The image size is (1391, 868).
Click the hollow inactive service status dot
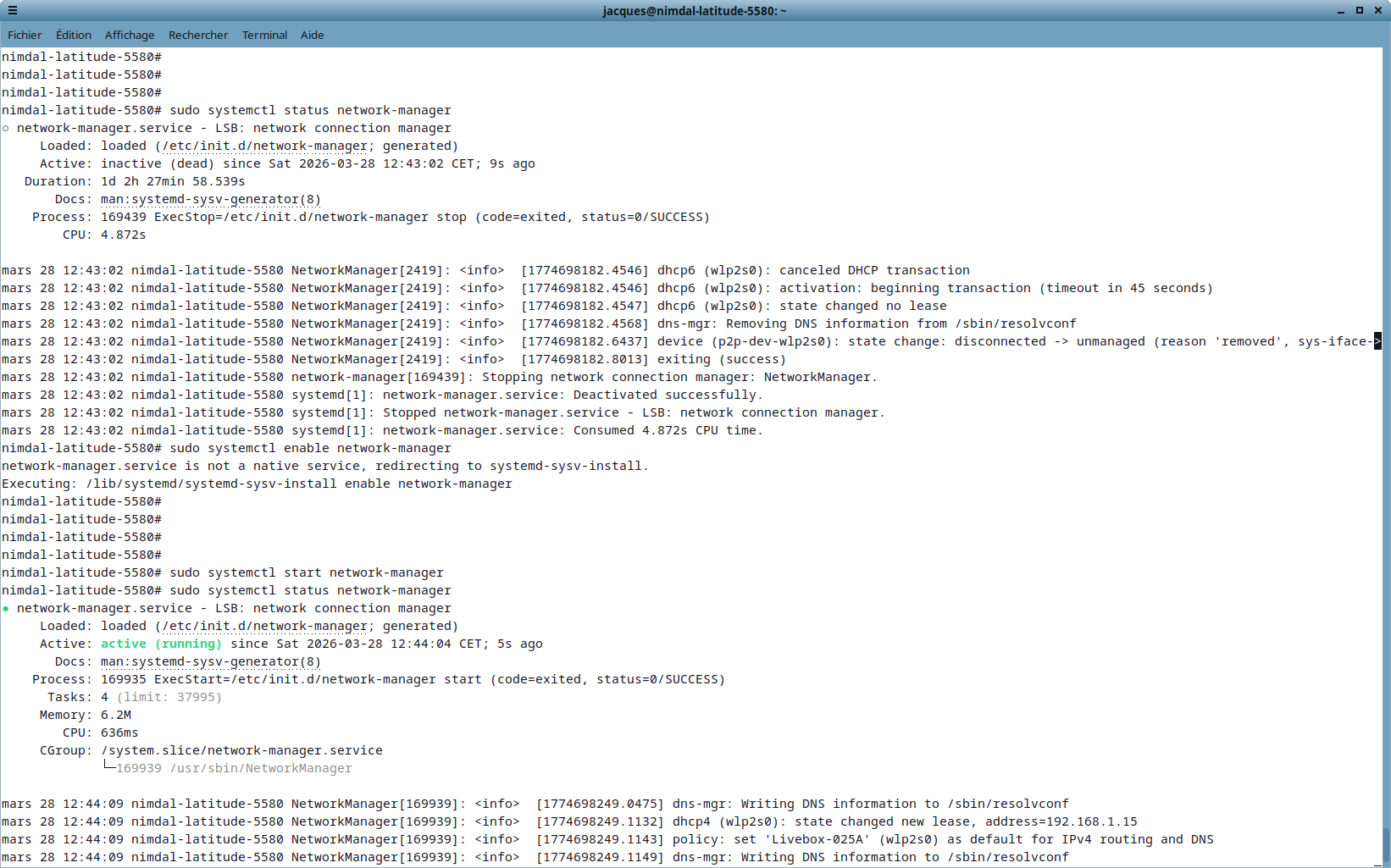(x=6, y=129)
